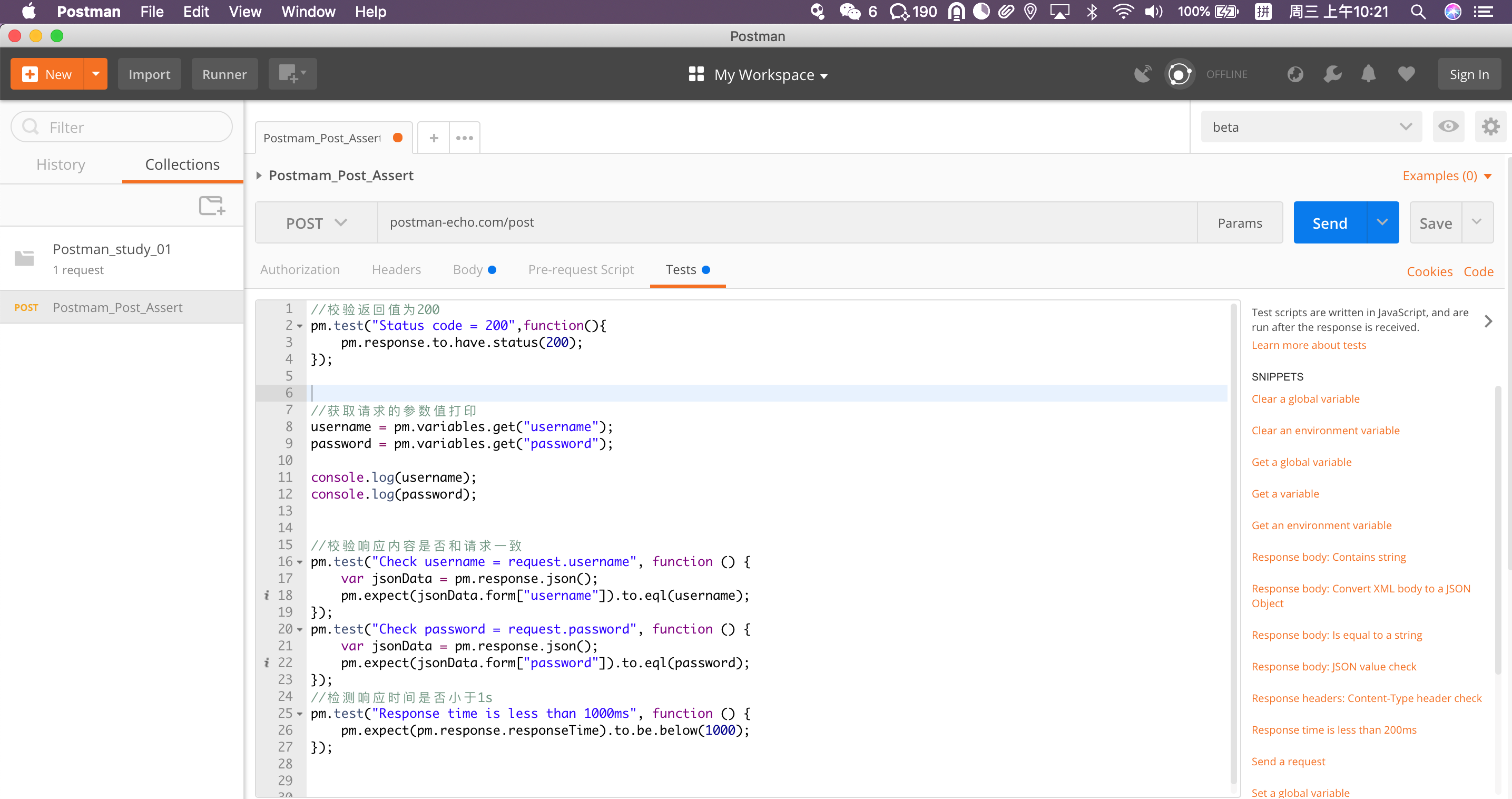Click the Save button
The image size is (1512, 799).
coord(1435,223)
